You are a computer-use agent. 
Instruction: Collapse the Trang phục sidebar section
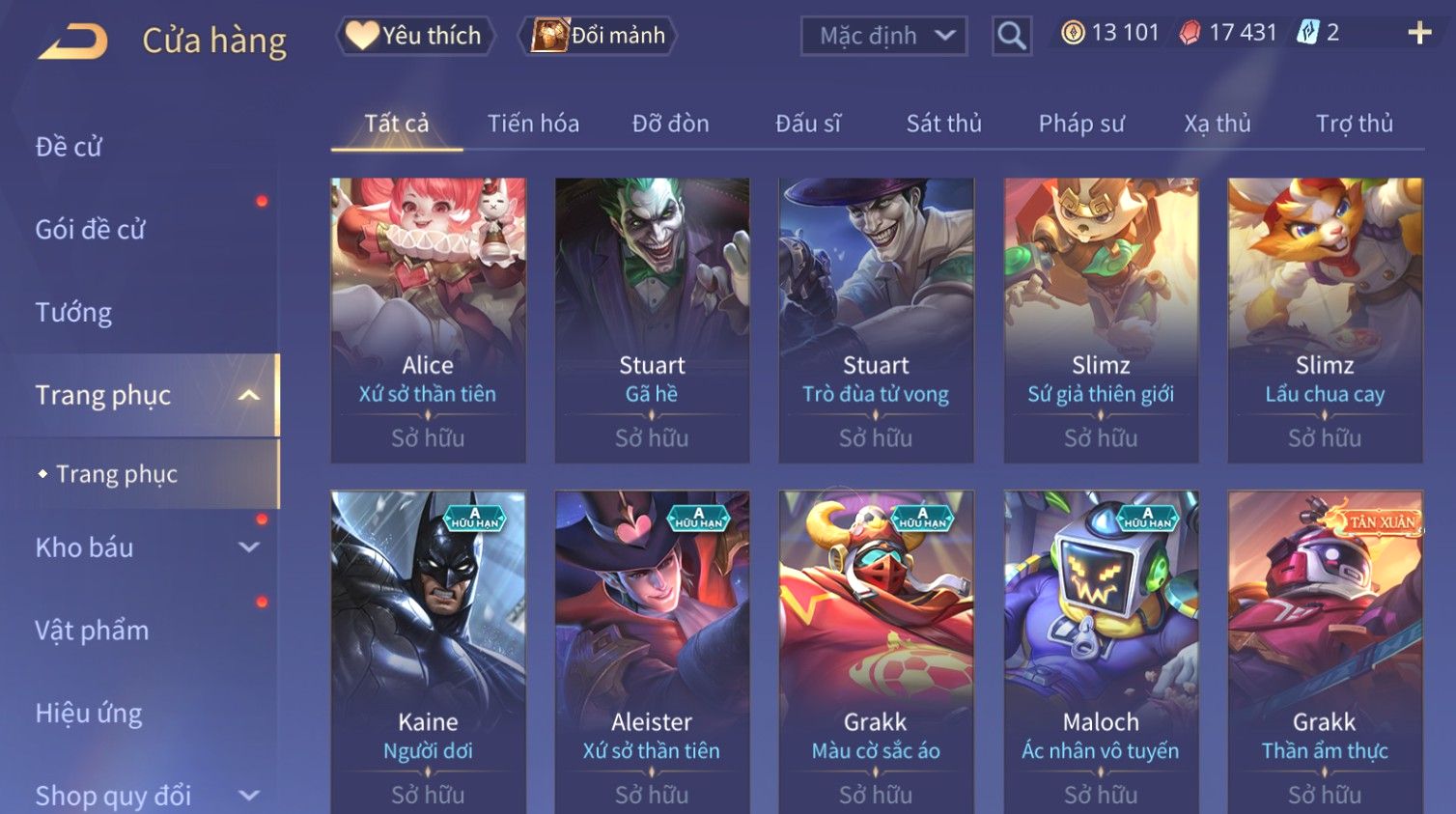point(249,395)
